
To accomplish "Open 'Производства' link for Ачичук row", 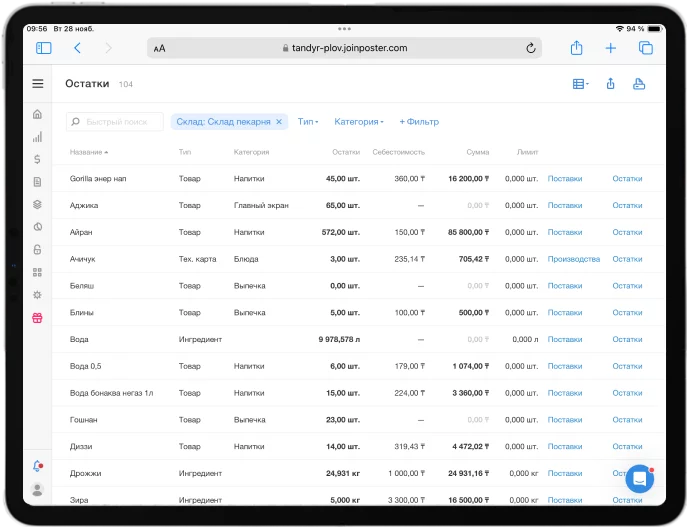I will point(574,259).
